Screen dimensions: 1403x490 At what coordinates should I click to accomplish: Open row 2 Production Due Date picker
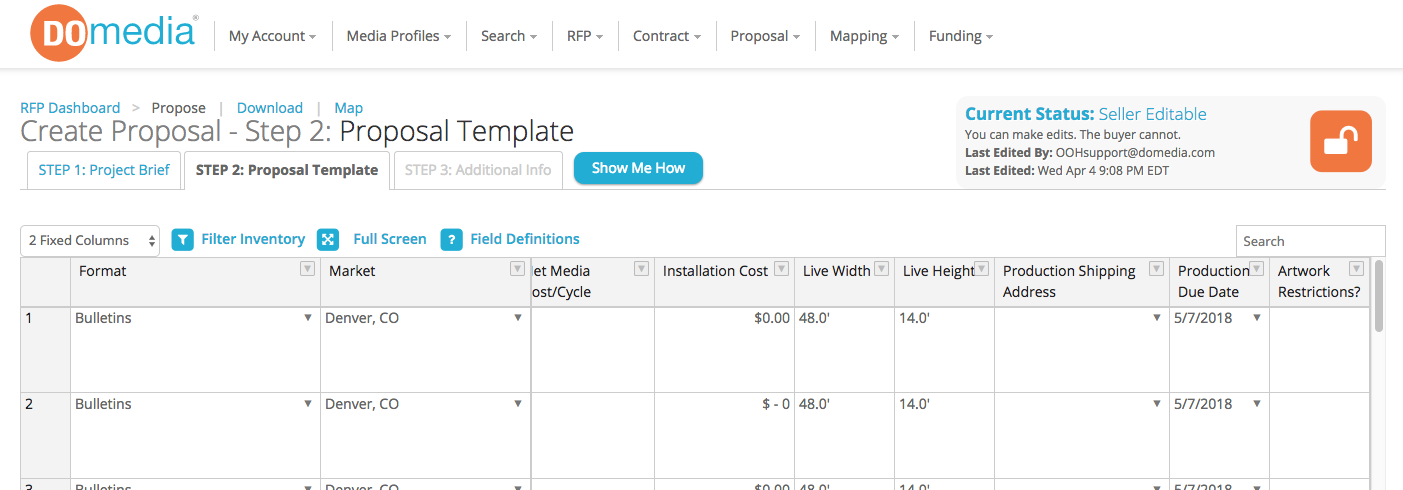click(x=1257, y=404)
